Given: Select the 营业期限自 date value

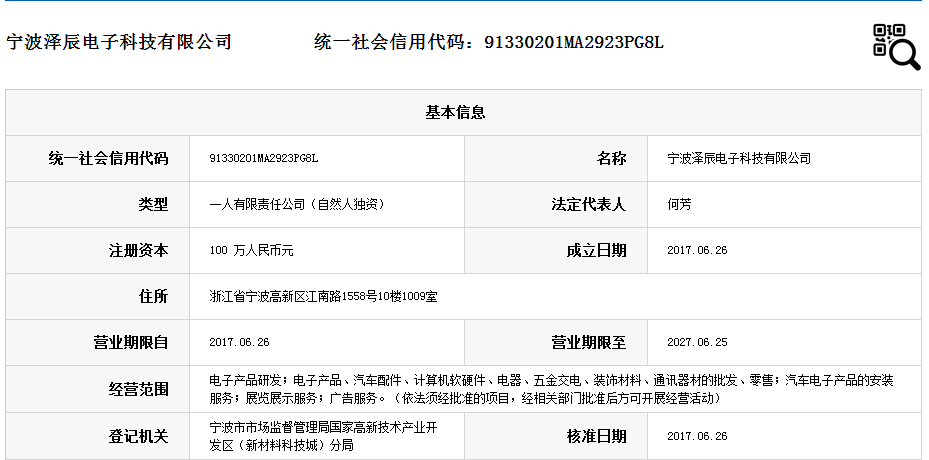Looking at the screenshot, I should tap(239, 343).
